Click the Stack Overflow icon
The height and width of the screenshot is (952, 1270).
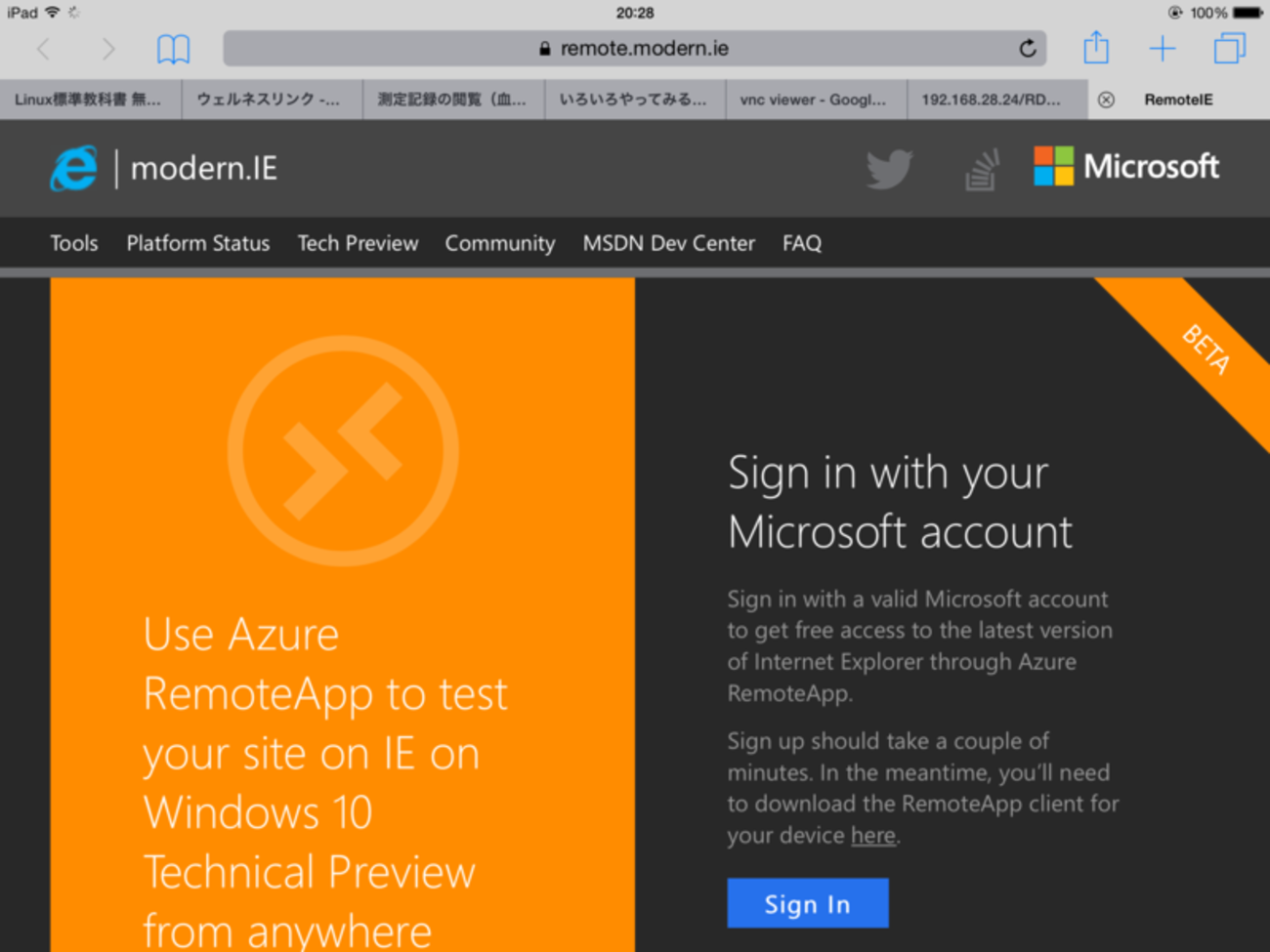pos(983,170)
